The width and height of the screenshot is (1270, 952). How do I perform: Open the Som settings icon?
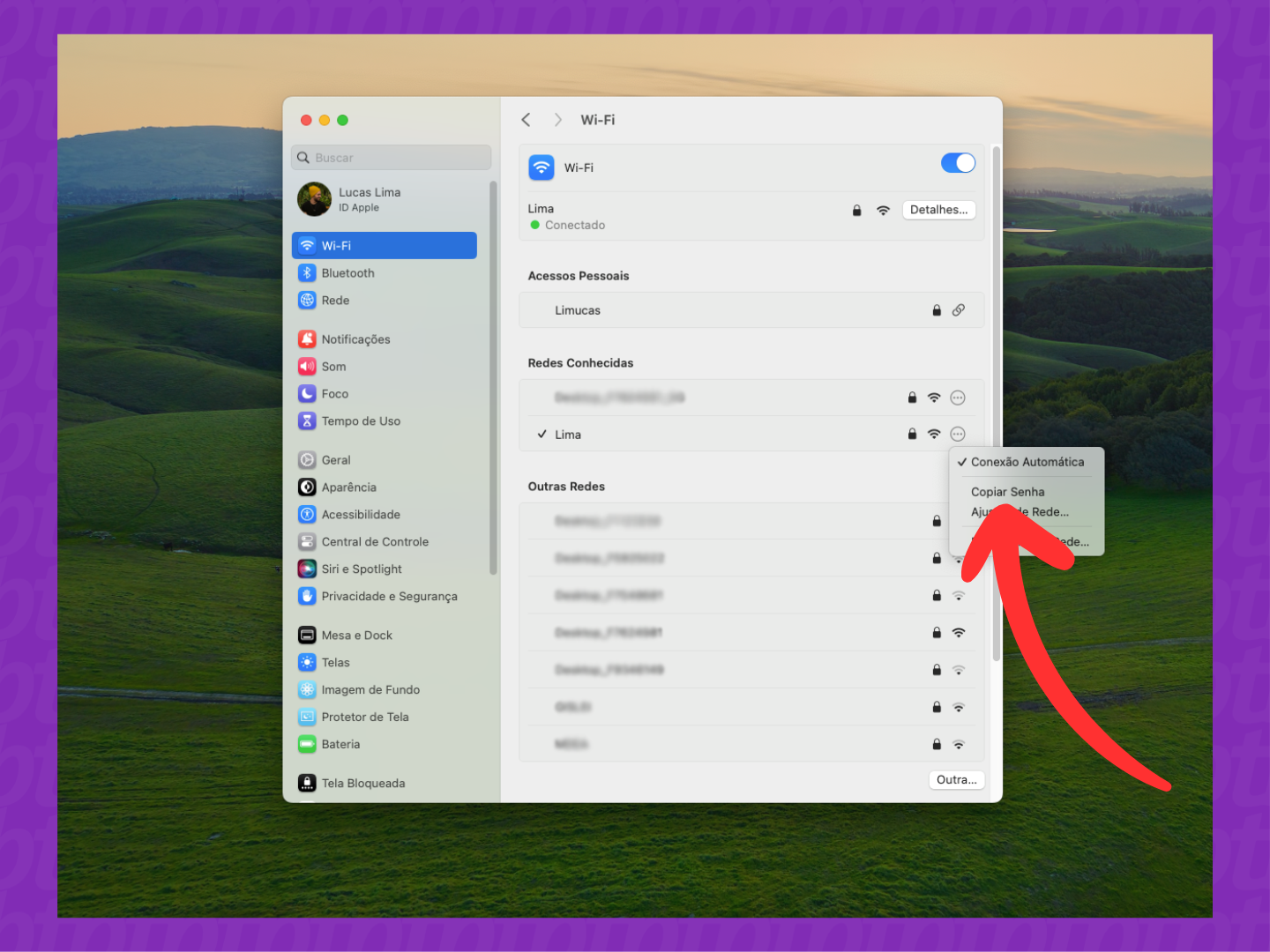coord(307,366)
